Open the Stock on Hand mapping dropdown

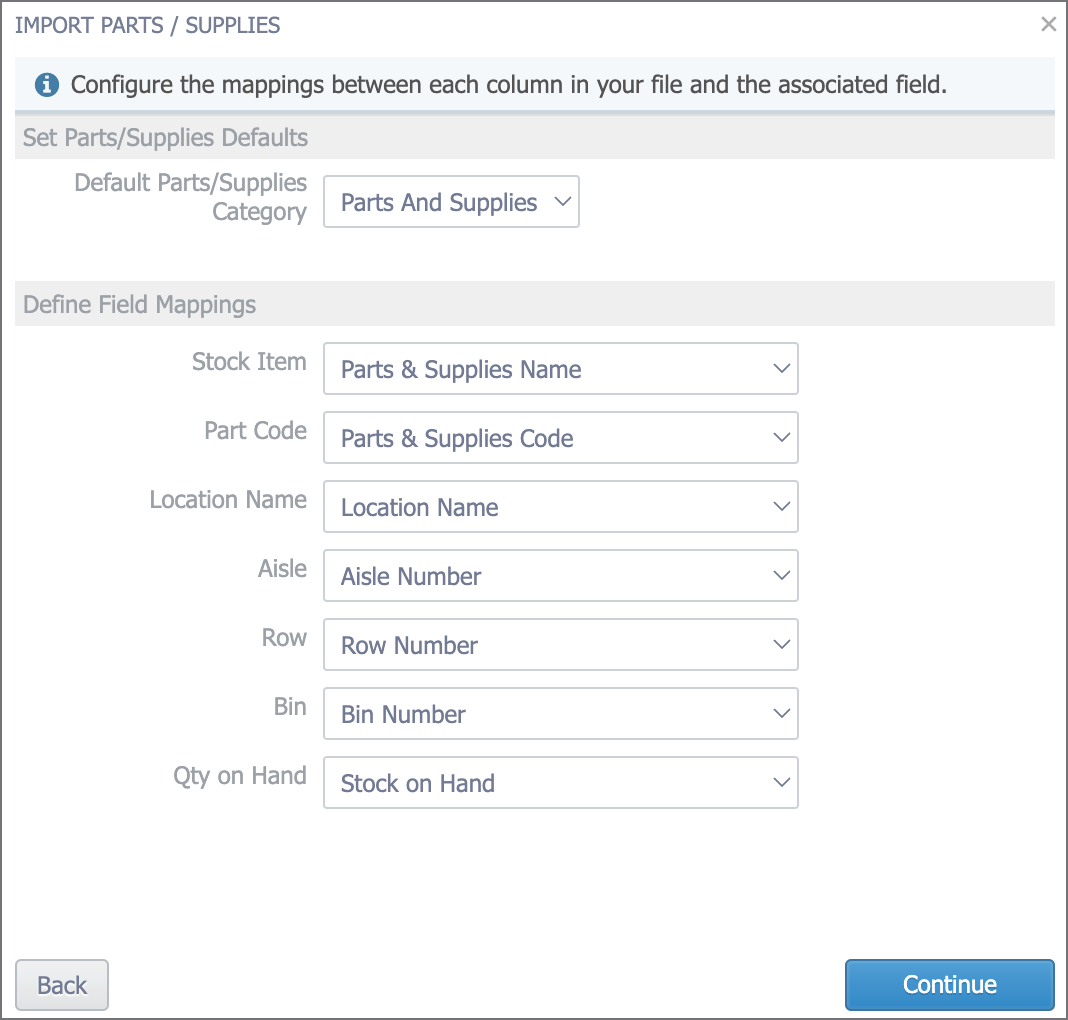coord(561,782)
